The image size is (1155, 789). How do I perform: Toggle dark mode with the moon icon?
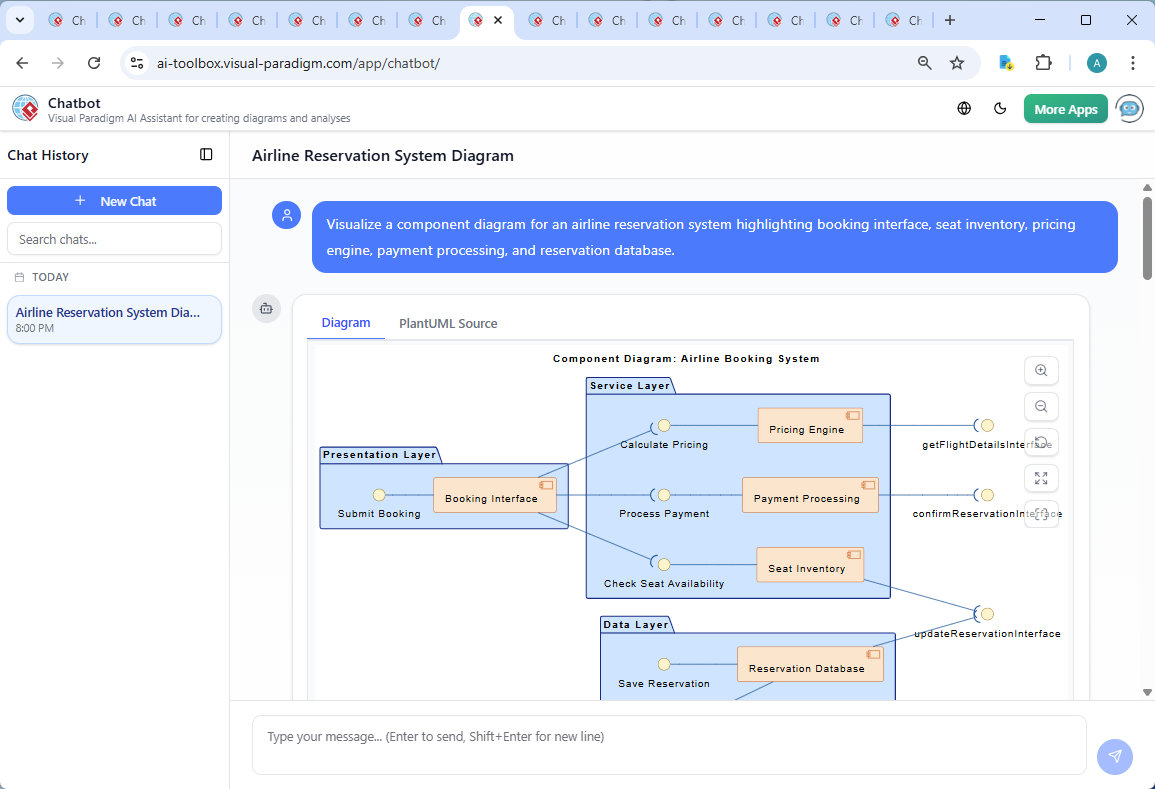coord(1000,108)
